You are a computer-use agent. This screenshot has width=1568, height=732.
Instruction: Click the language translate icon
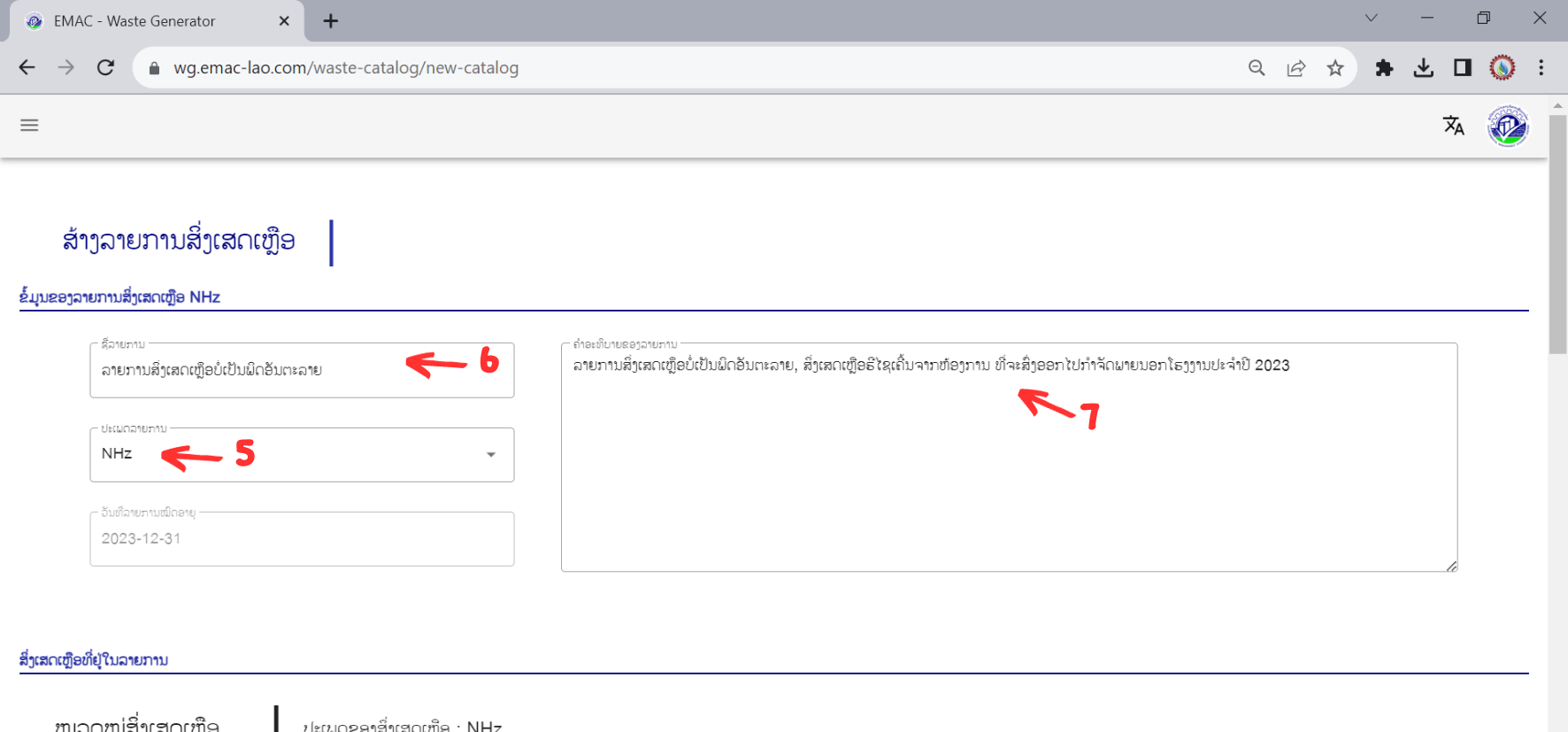point(1453,126)
